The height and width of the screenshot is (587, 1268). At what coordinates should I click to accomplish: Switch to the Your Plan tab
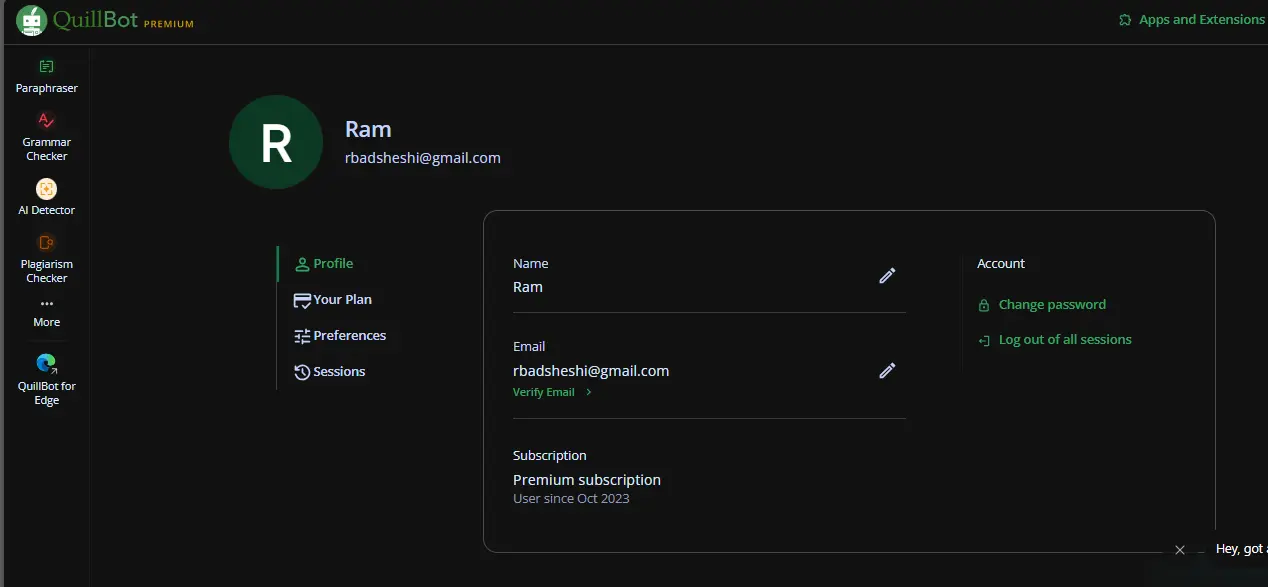[x=333, y=300]
